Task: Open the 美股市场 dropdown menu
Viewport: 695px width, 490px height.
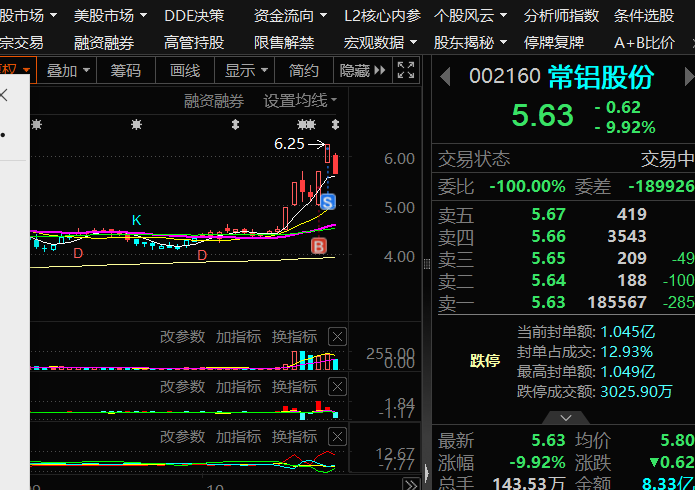Action: [110, 16]
